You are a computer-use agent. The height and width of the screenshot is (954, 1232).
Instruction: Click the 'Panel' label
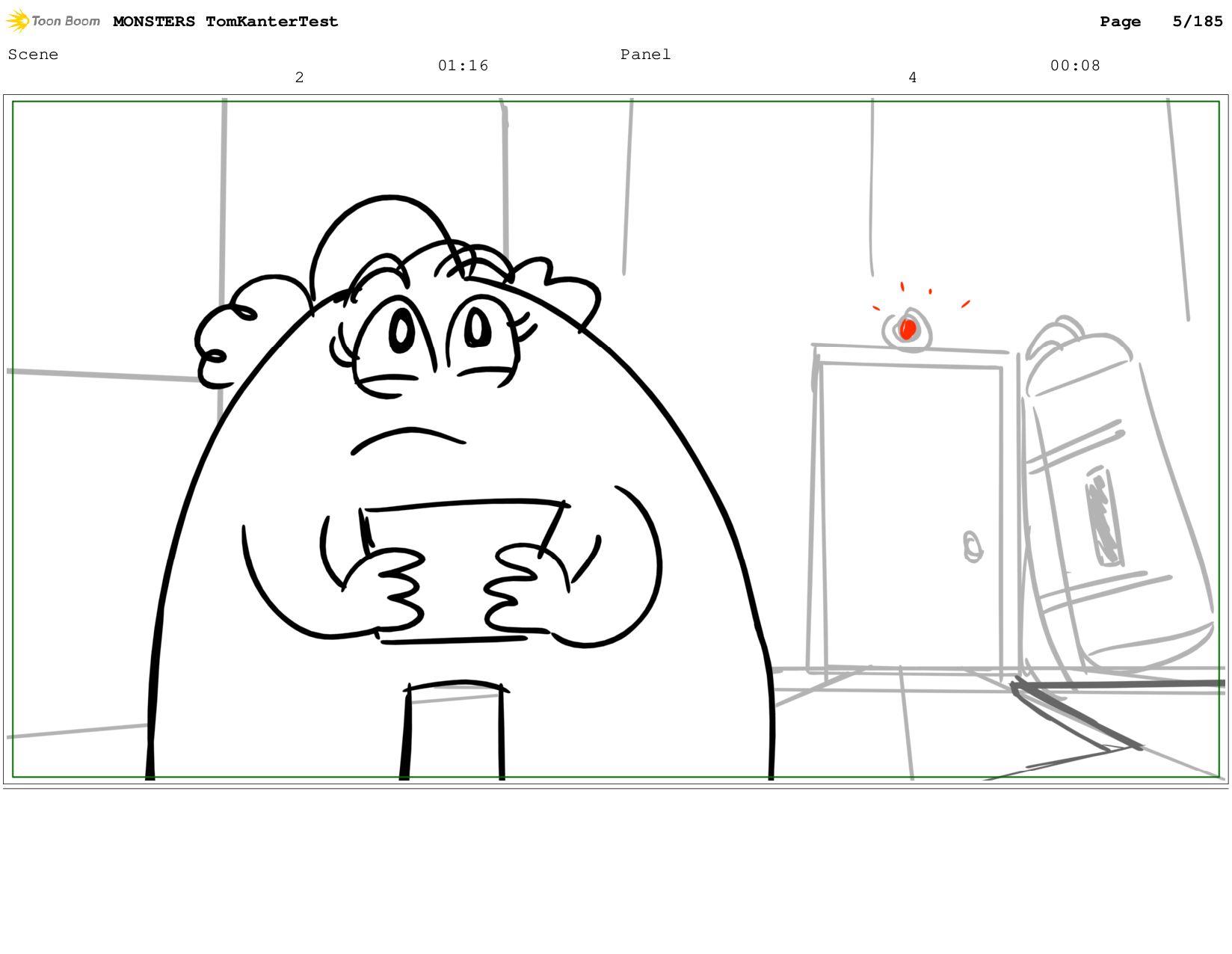pos(646,55)
